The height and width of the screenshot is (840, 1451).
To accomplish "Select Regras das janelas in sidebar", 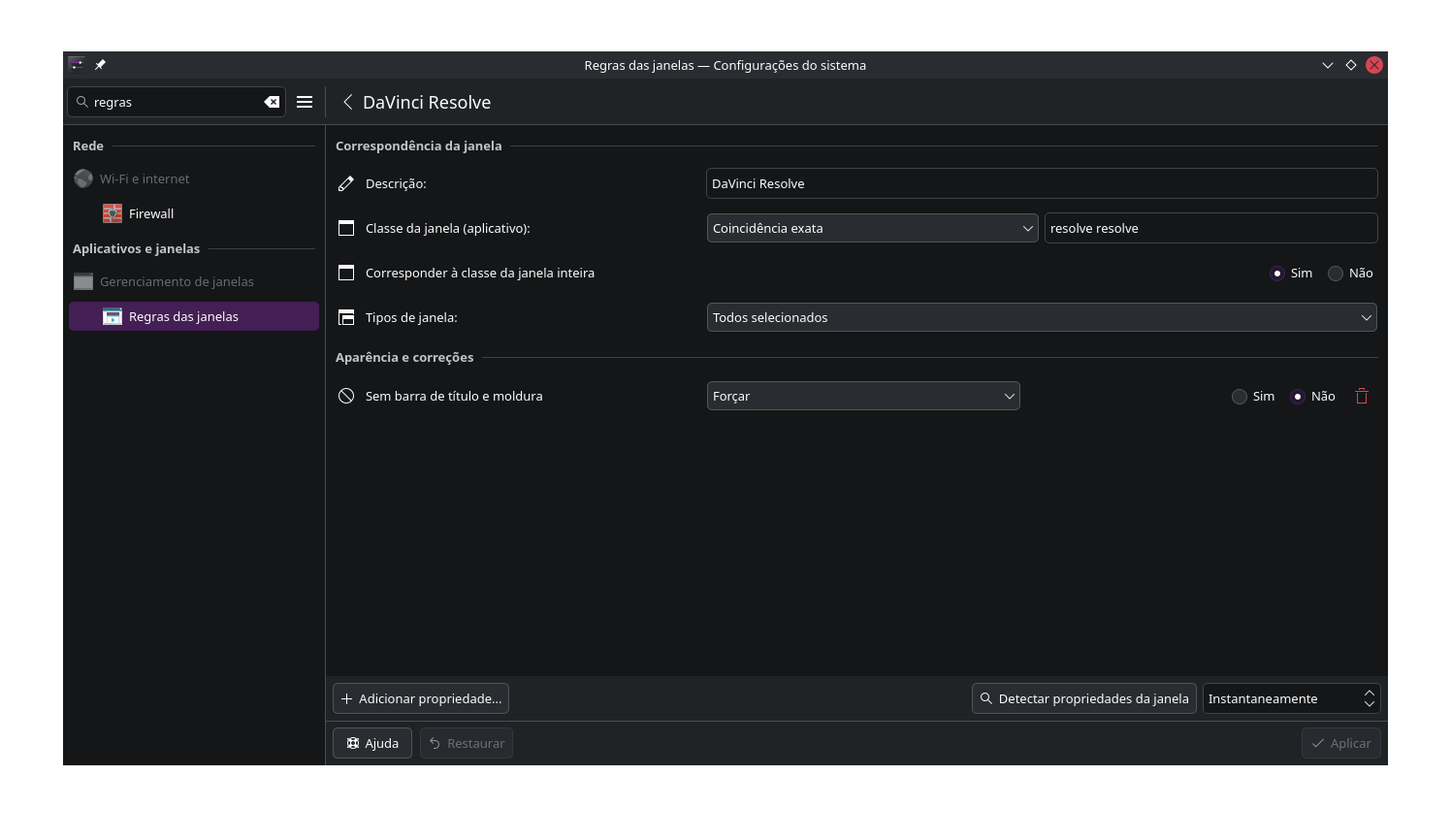I will [x=183, y=316].
